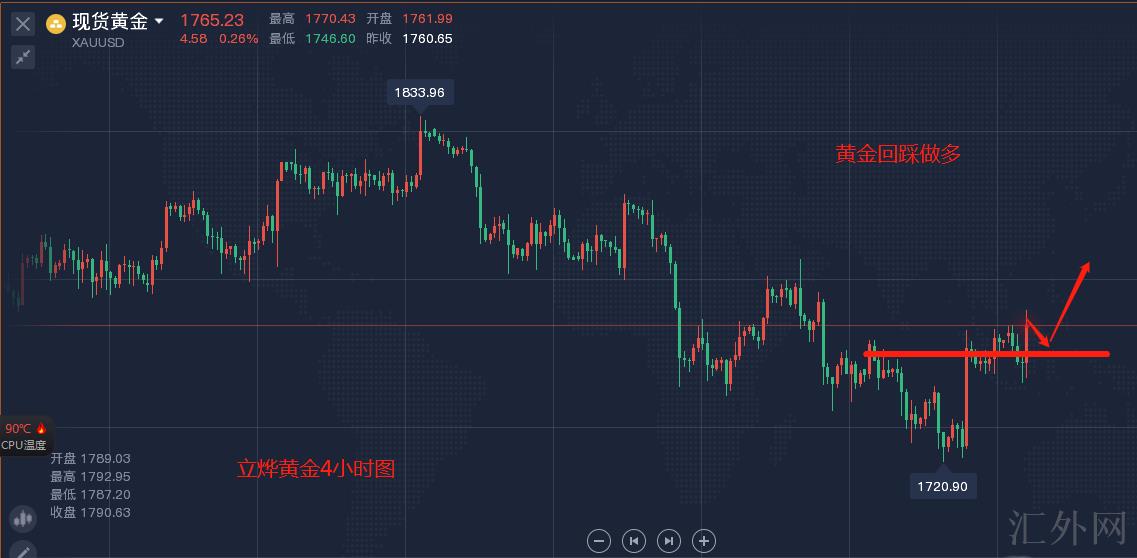Click the 黄金回踩做多 annotation text
Image resolution: width=1137 pixels, height=558 pixels.
click(898, 154)
